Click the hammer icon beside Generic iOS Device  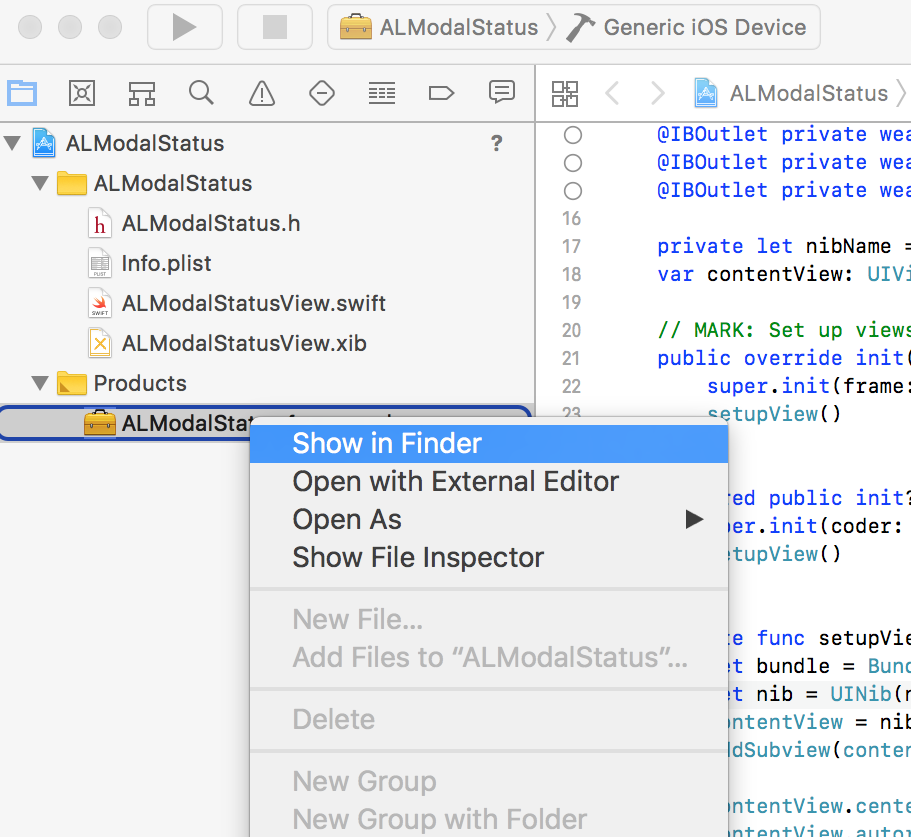(580, 27)
